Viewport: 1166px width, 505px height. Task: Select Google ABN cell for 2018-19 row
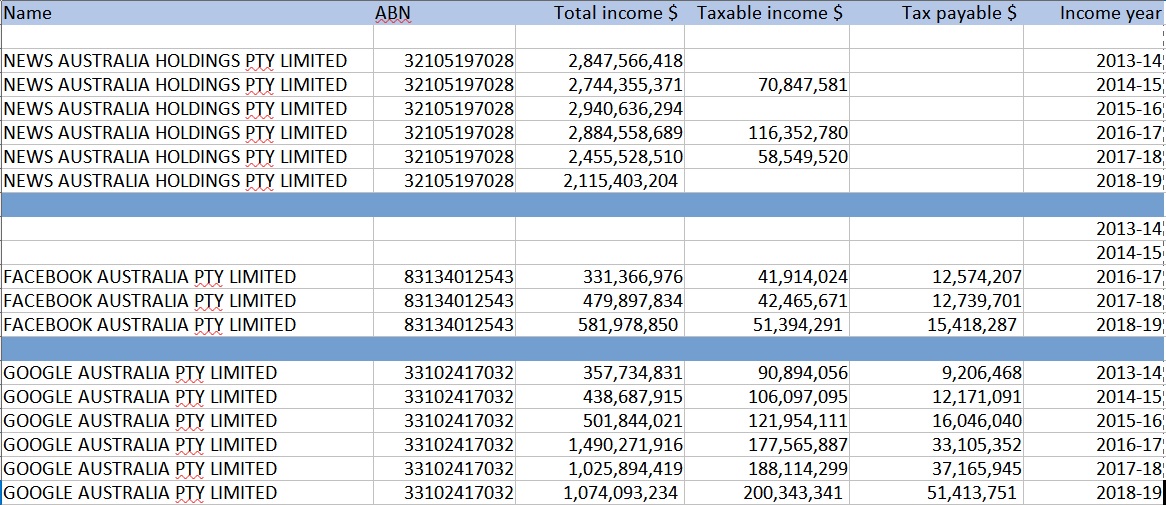[444, 492]
